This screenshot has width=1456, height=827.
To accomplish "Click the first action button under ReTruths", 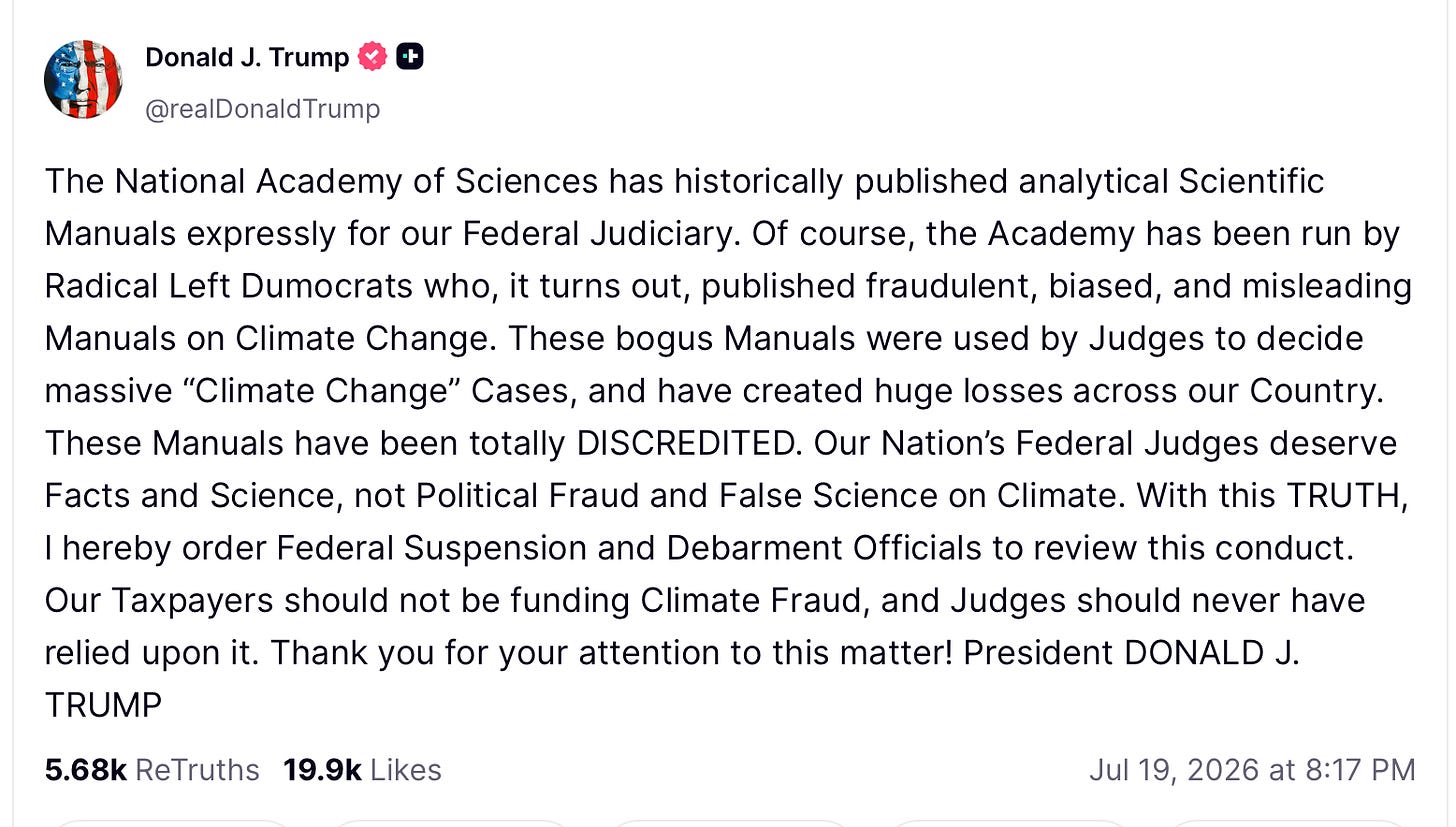I will 170,823.
